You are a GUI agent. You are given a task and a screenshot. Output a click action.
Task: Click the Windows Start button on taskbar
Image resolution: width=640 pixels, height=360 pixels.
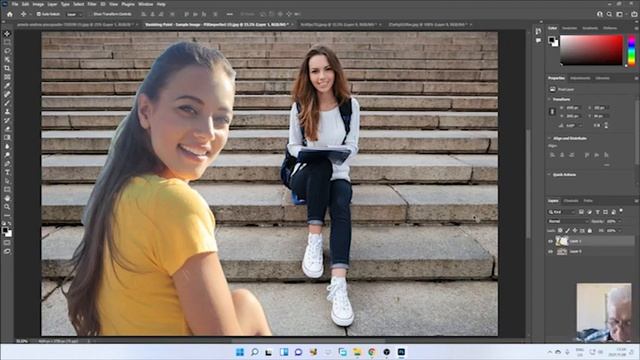click(x=240, y=352)
